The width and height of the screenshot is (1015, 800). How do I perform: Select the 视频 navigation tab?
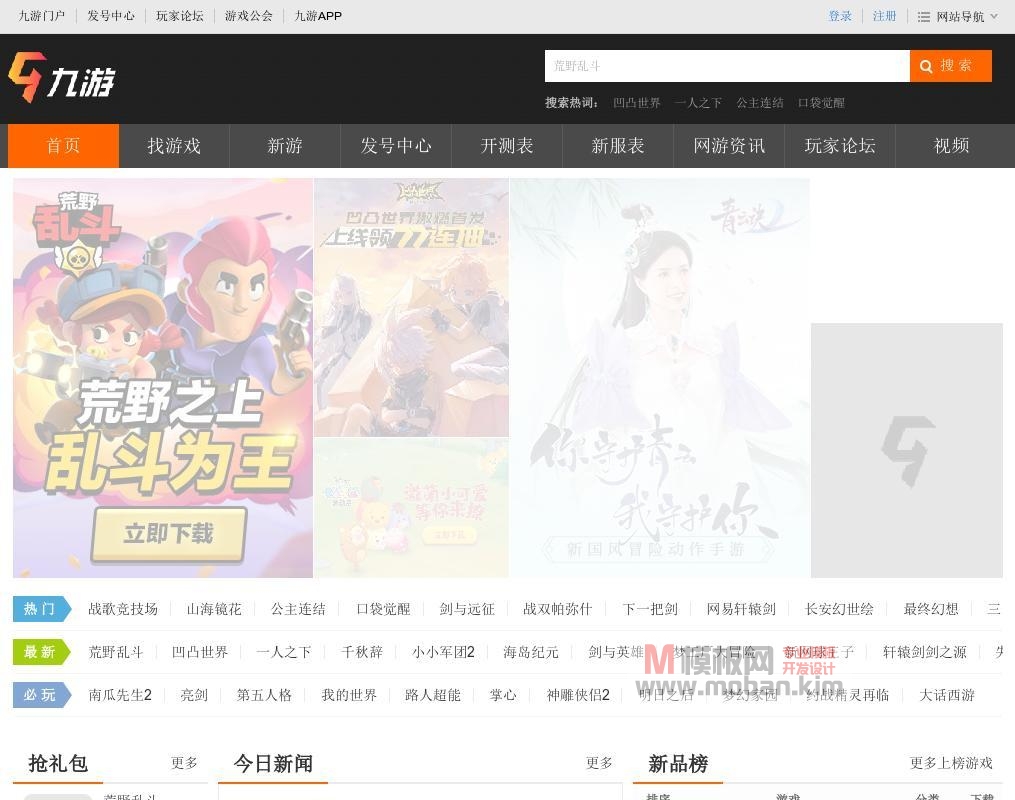pos(952,146)
